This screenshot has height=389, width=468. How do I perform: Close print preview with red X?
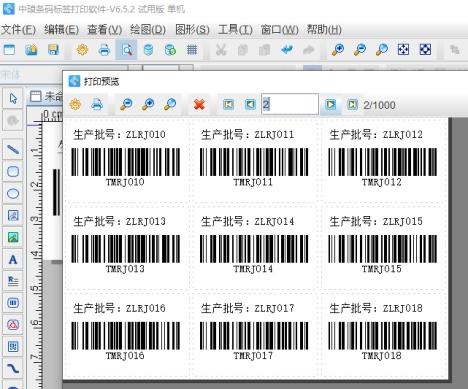click(x=199, y=105)
